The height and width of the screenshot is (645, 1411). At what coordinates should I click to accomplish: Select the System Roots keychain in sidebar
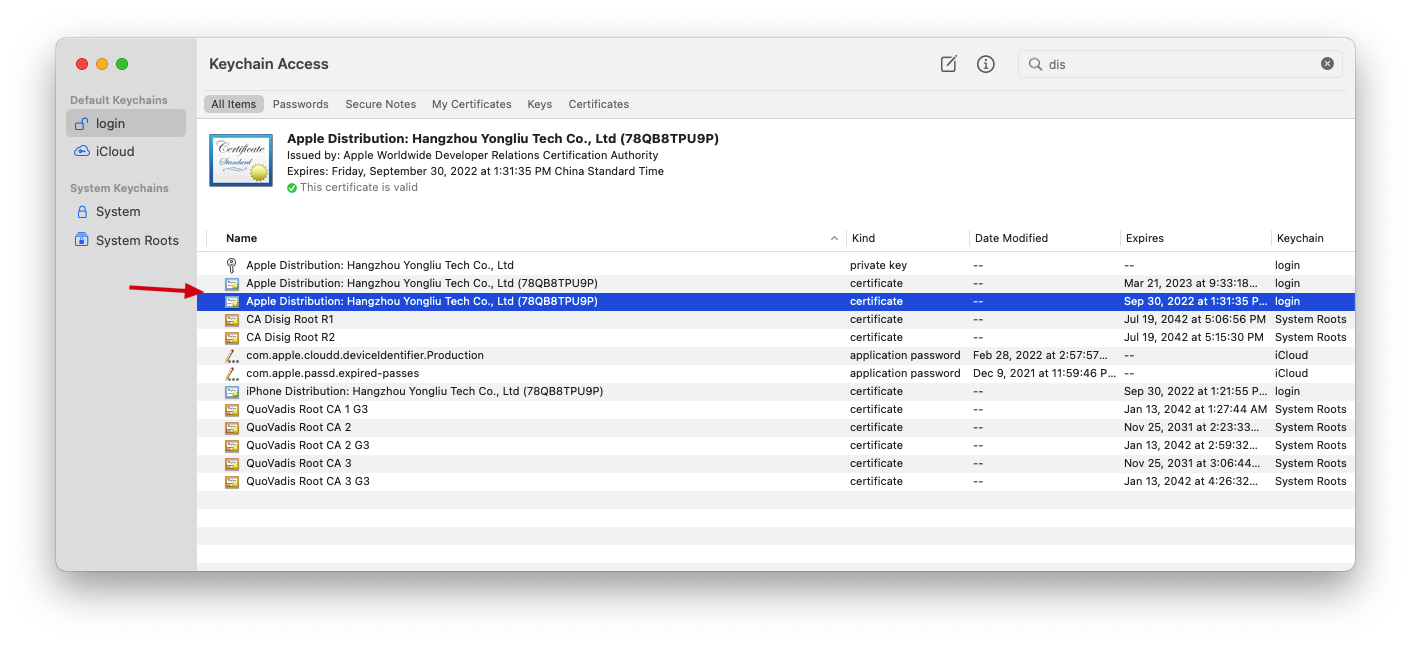tap(126, 240)
